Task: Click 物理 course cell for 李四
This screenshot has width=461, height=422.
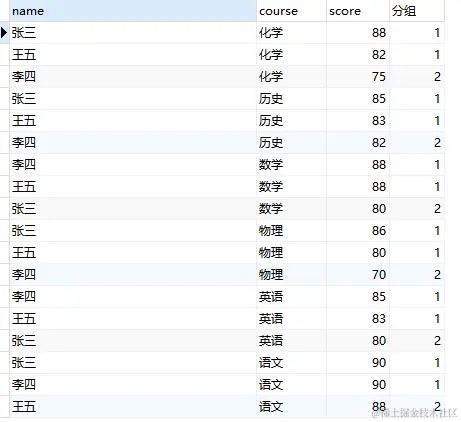Action: click(291, 275)
